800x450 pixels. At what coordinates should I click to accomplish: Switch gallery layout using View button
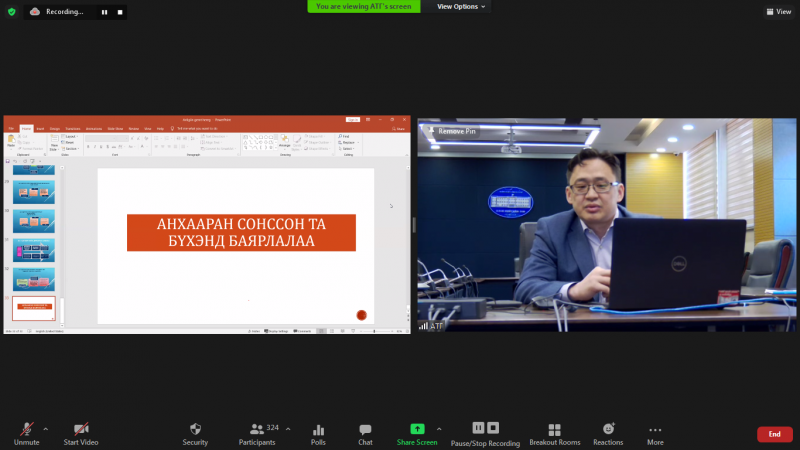pyautogui.click(x=778, y=12)
